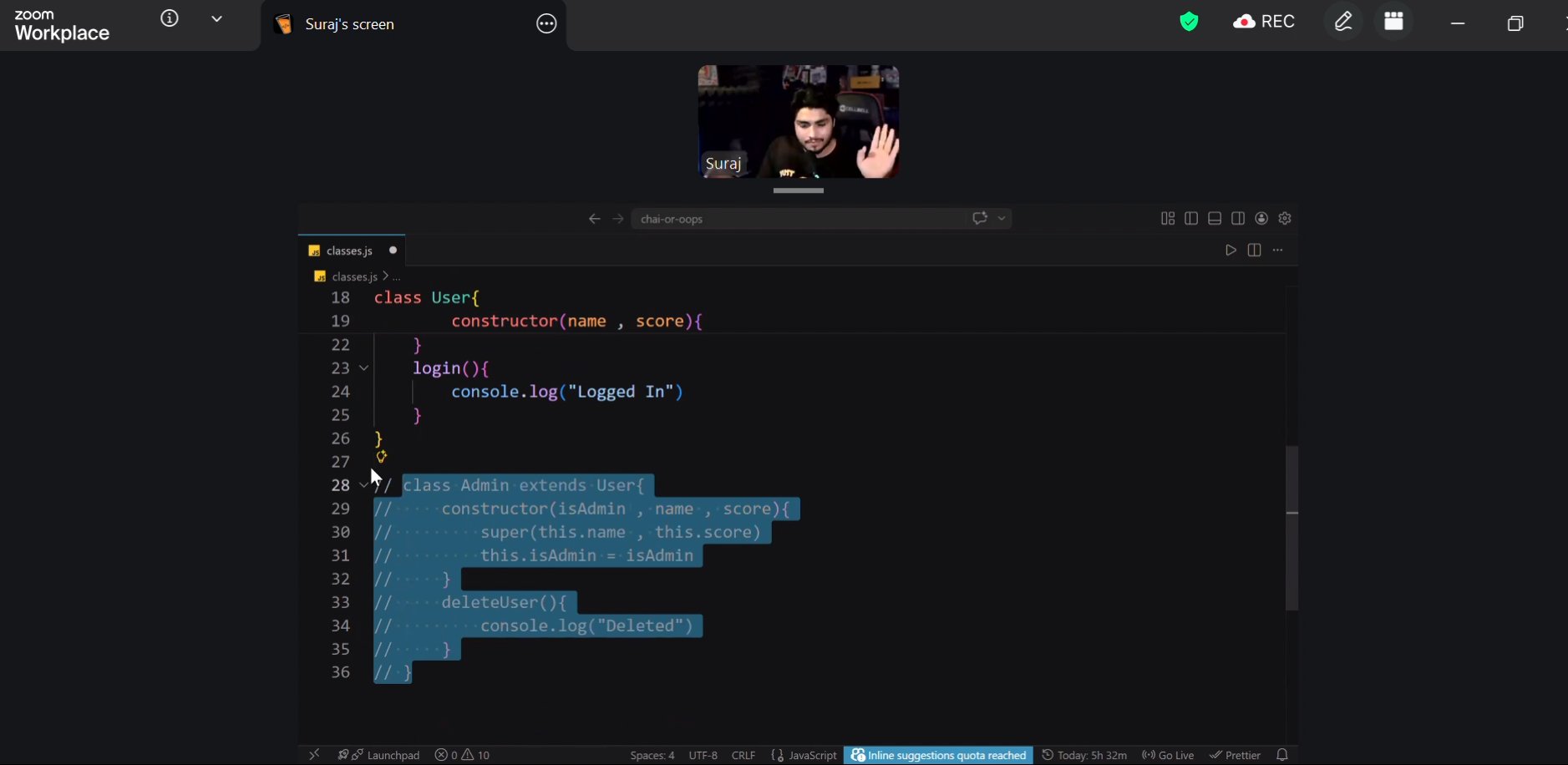This screenshot has height=765, width=1568.
Task: Click the sticky line "constructor(name , score){"
Action: (577, 321)
